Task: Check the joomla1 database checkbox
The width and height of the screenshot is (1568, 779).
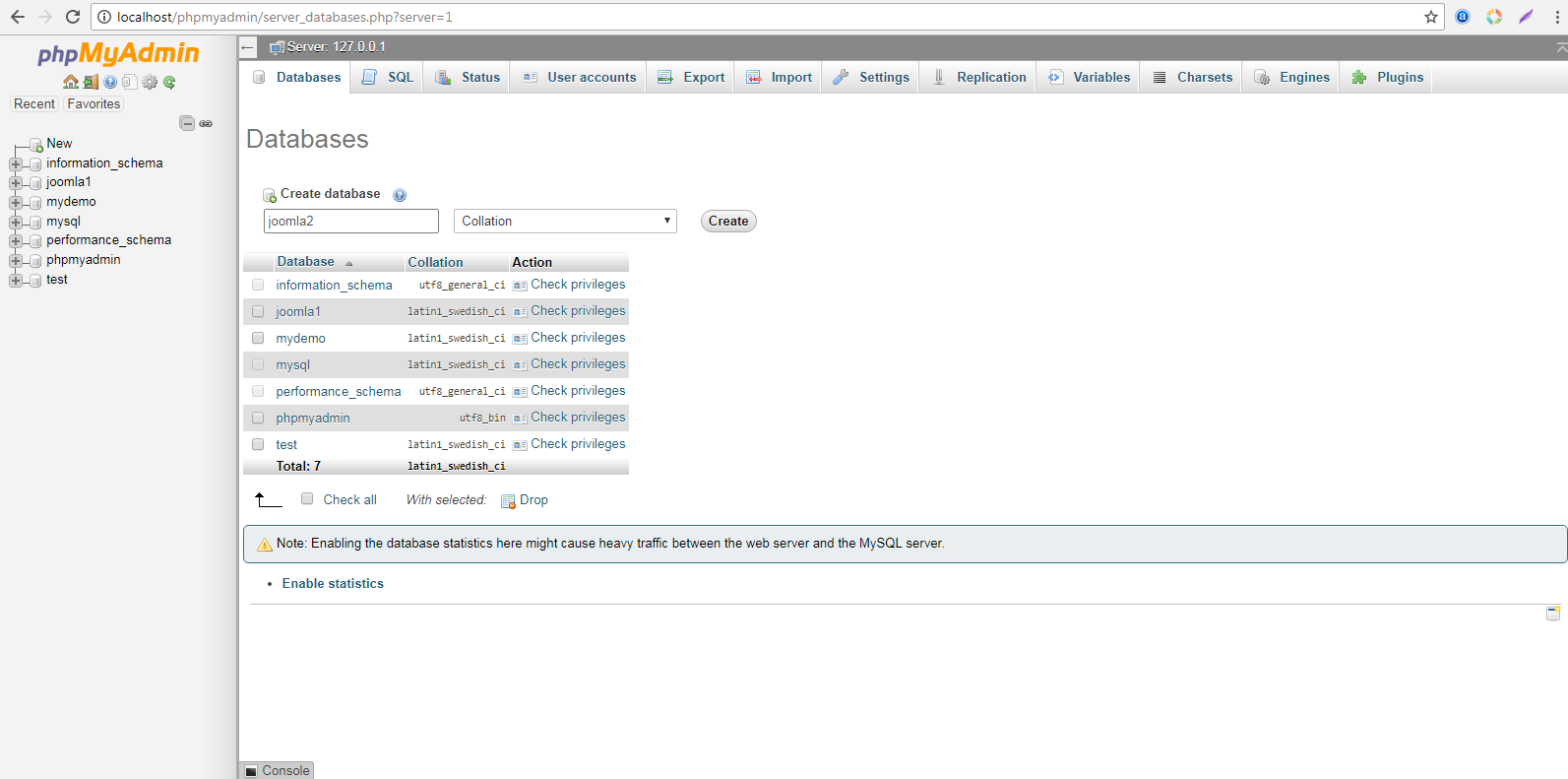Action: click(x=258, y=311)
